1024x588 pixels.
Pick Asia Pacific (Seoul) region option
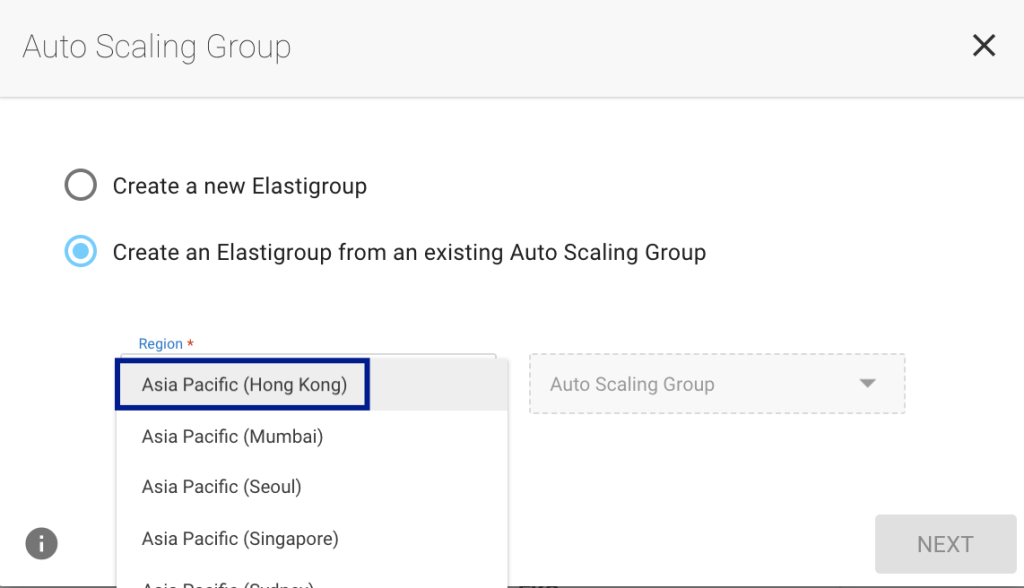pyautogui.click(x=221, y=487)
